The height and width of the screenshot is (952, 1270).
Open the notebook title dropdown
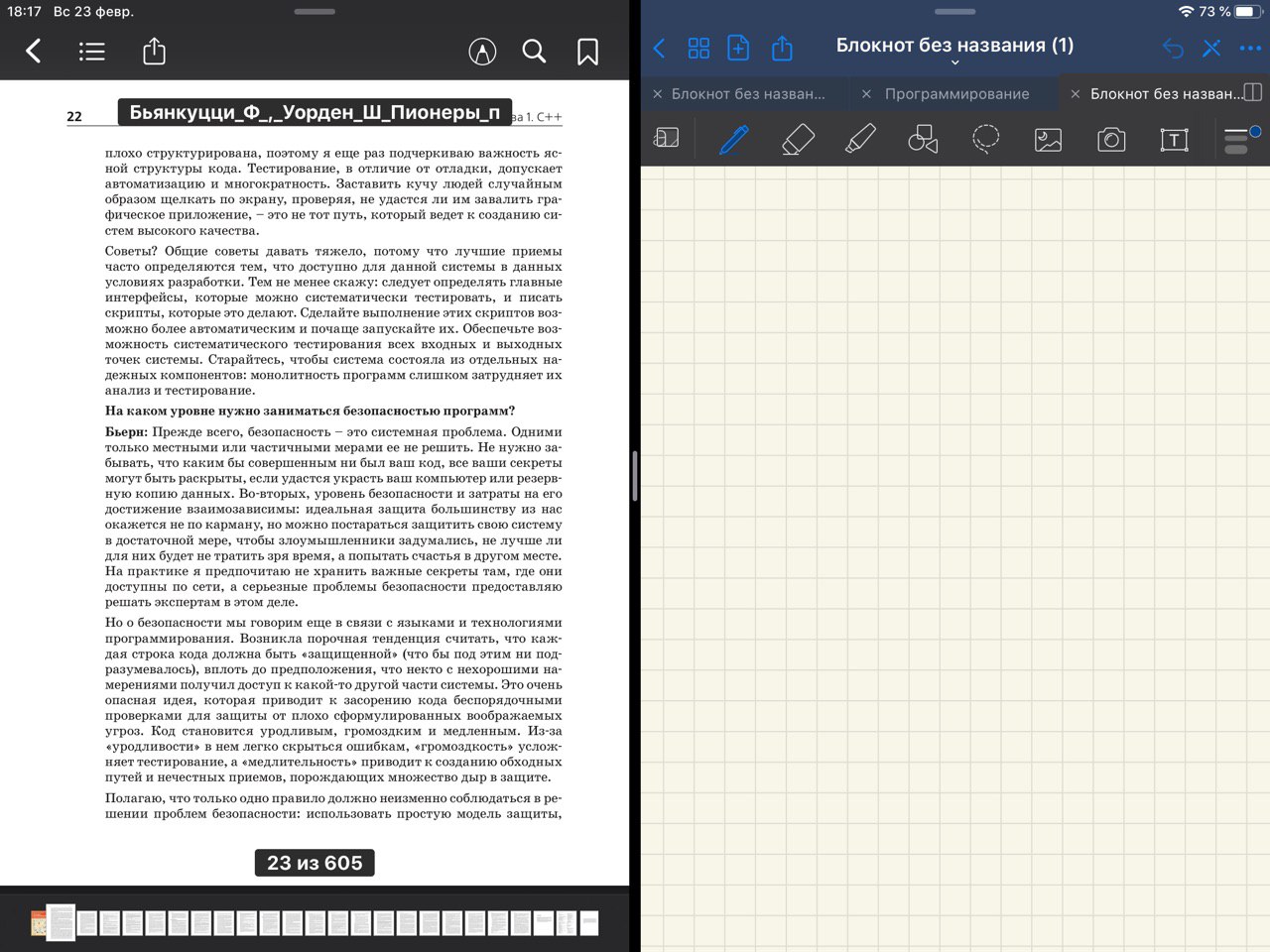(x=954, y=62)
